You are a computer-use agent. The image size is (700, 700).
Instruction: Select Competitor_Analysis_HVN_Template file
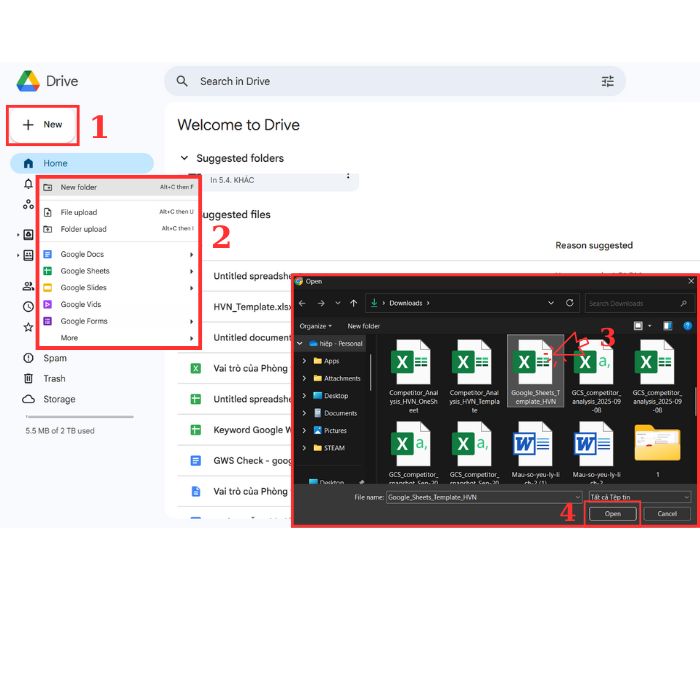(474, 376)
